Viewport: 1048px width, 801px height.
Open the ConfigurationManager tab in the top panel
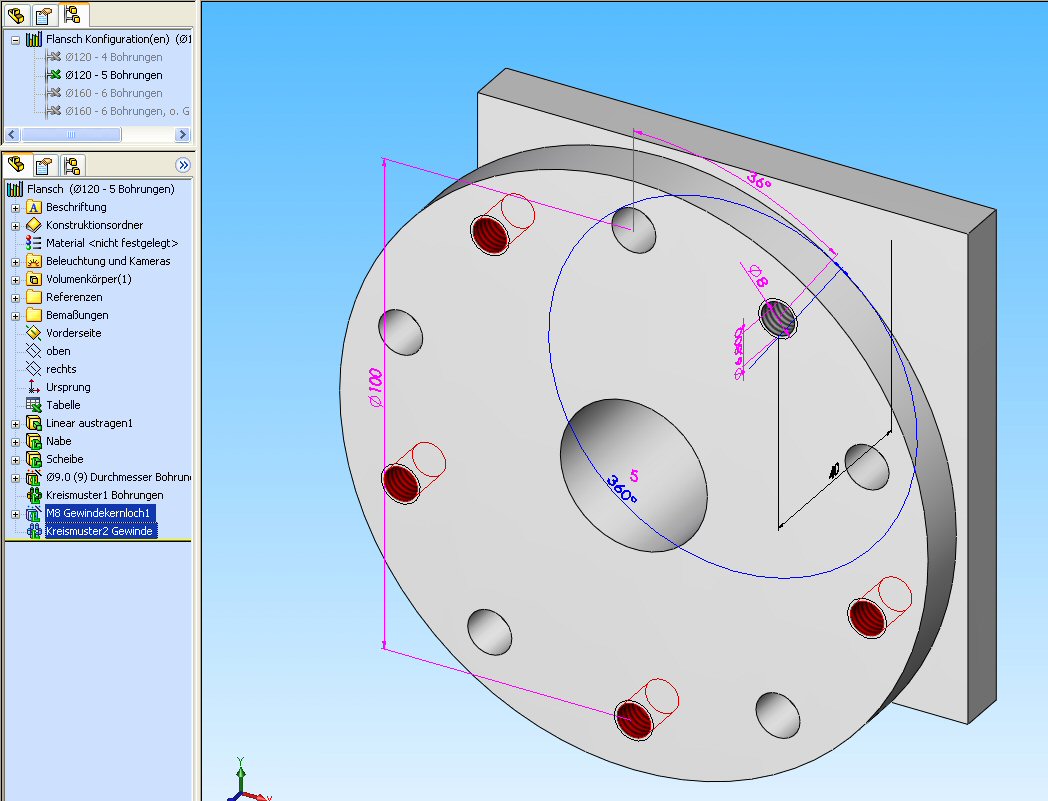point(73,15)
